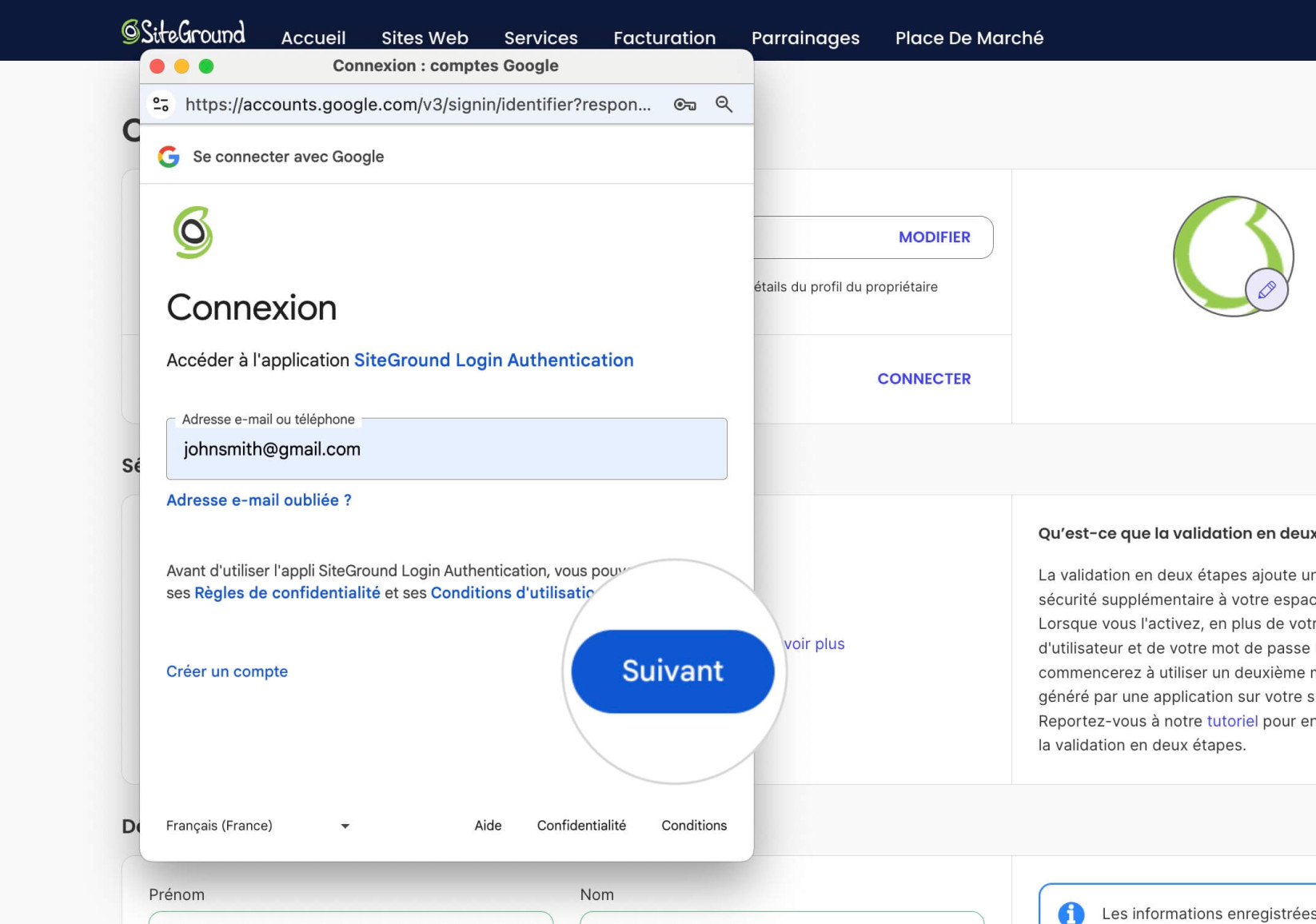Click the MODIFIER button on SiteGround page
Viewport: 1316px width, 924px height.
click(x=934, y=237)
